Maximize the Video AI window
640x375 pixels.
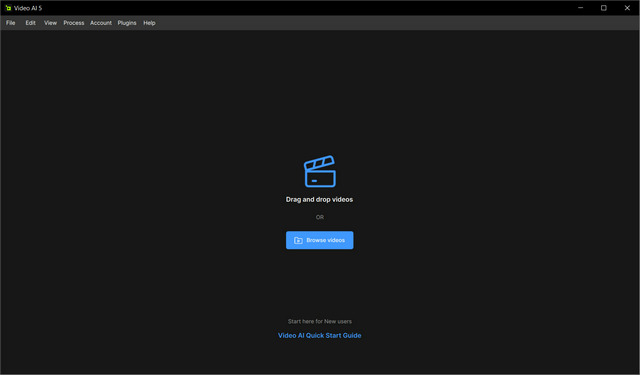(604, 8)
